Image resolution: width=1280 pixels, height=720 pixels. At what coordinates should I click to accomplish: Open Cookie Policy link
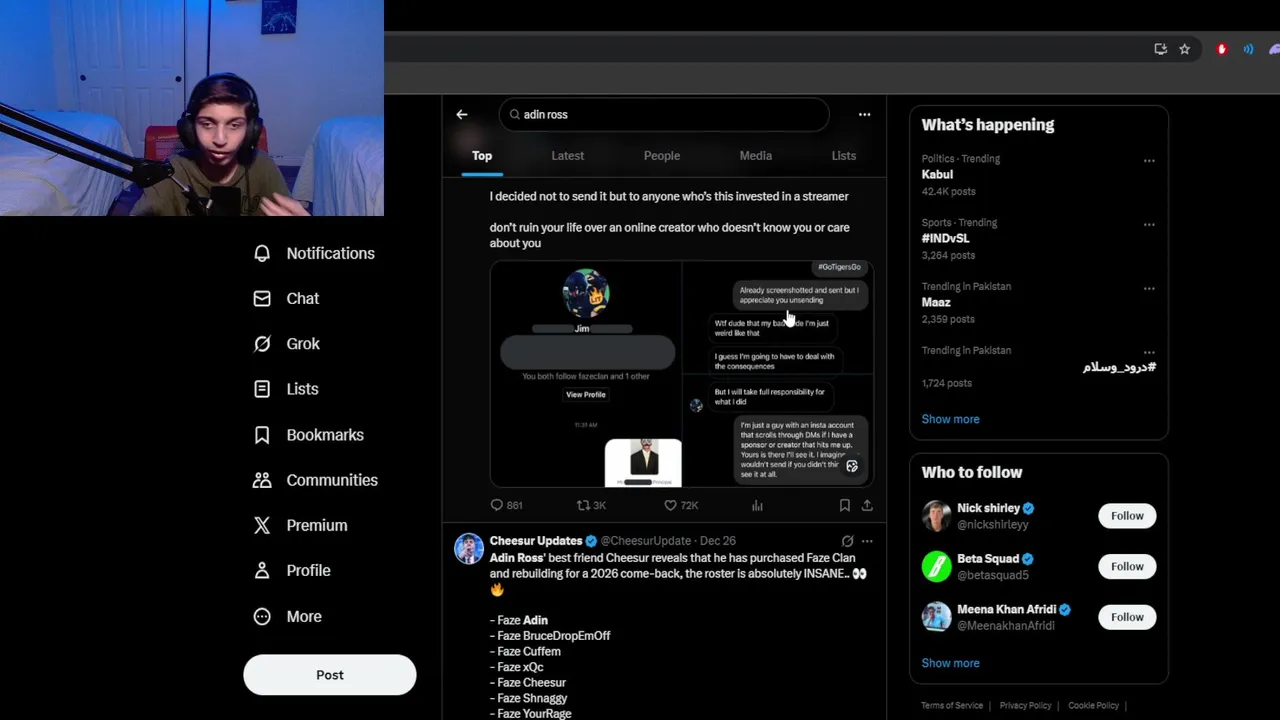click(x=1093, y=706)
